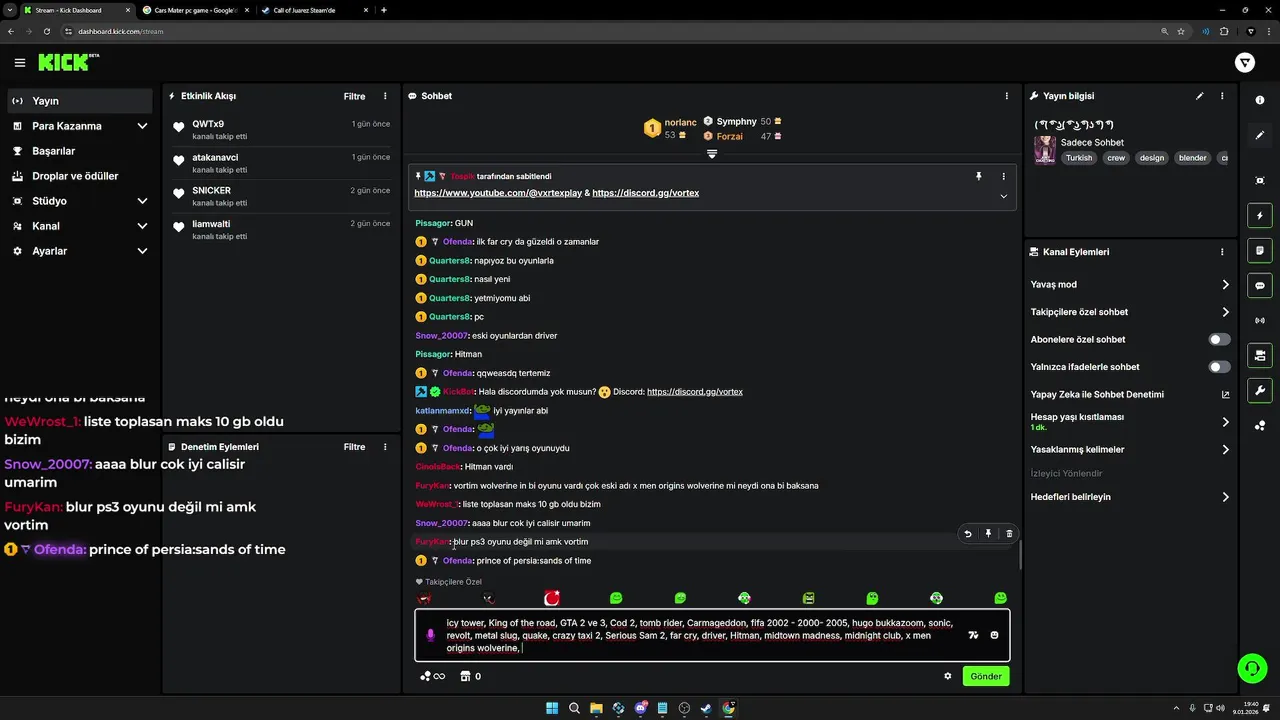This screenshot has width=1280, height=720.
Task: Open the Sohbet panel three-dot menu
Action: (x=1007, y=96)
